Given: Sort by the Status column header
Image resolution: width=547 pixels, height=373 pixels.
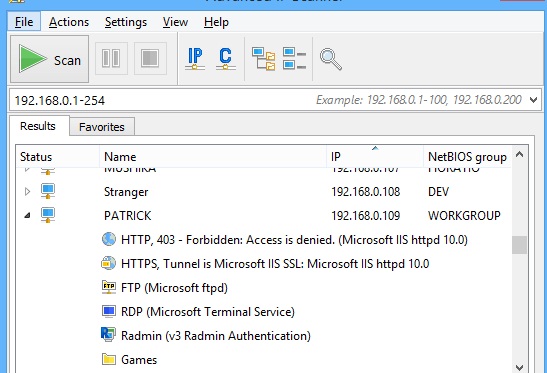Looking at the screenshot, I should coord(58,157).
